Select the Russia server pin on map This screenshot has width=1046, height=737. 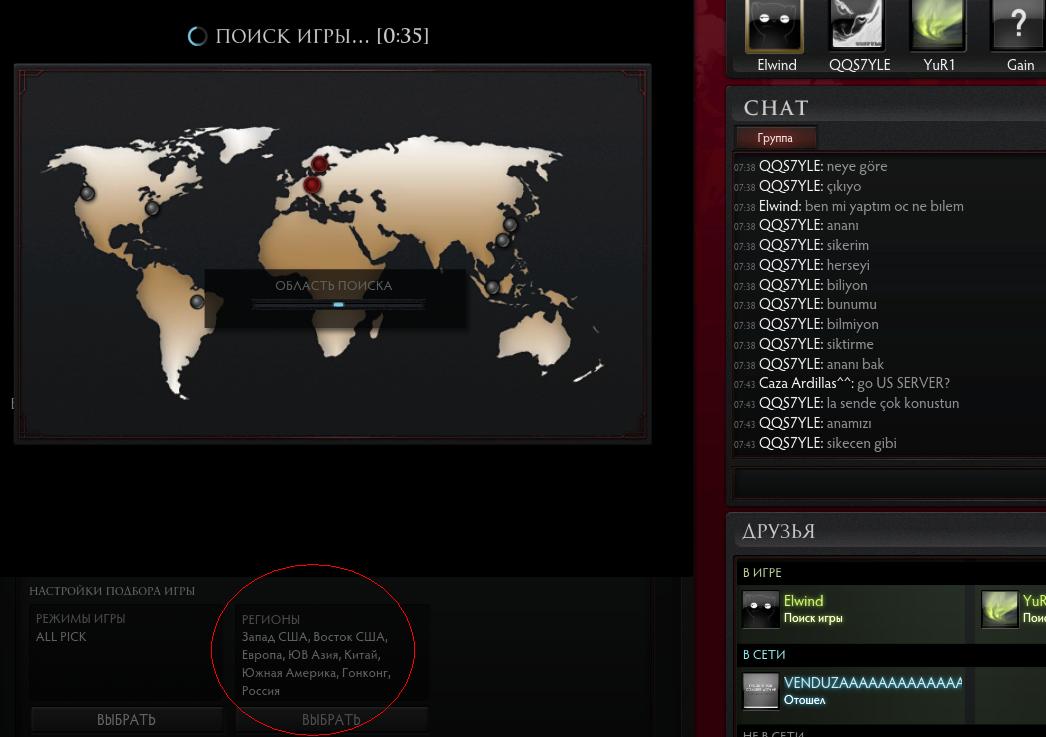(320, 163)
